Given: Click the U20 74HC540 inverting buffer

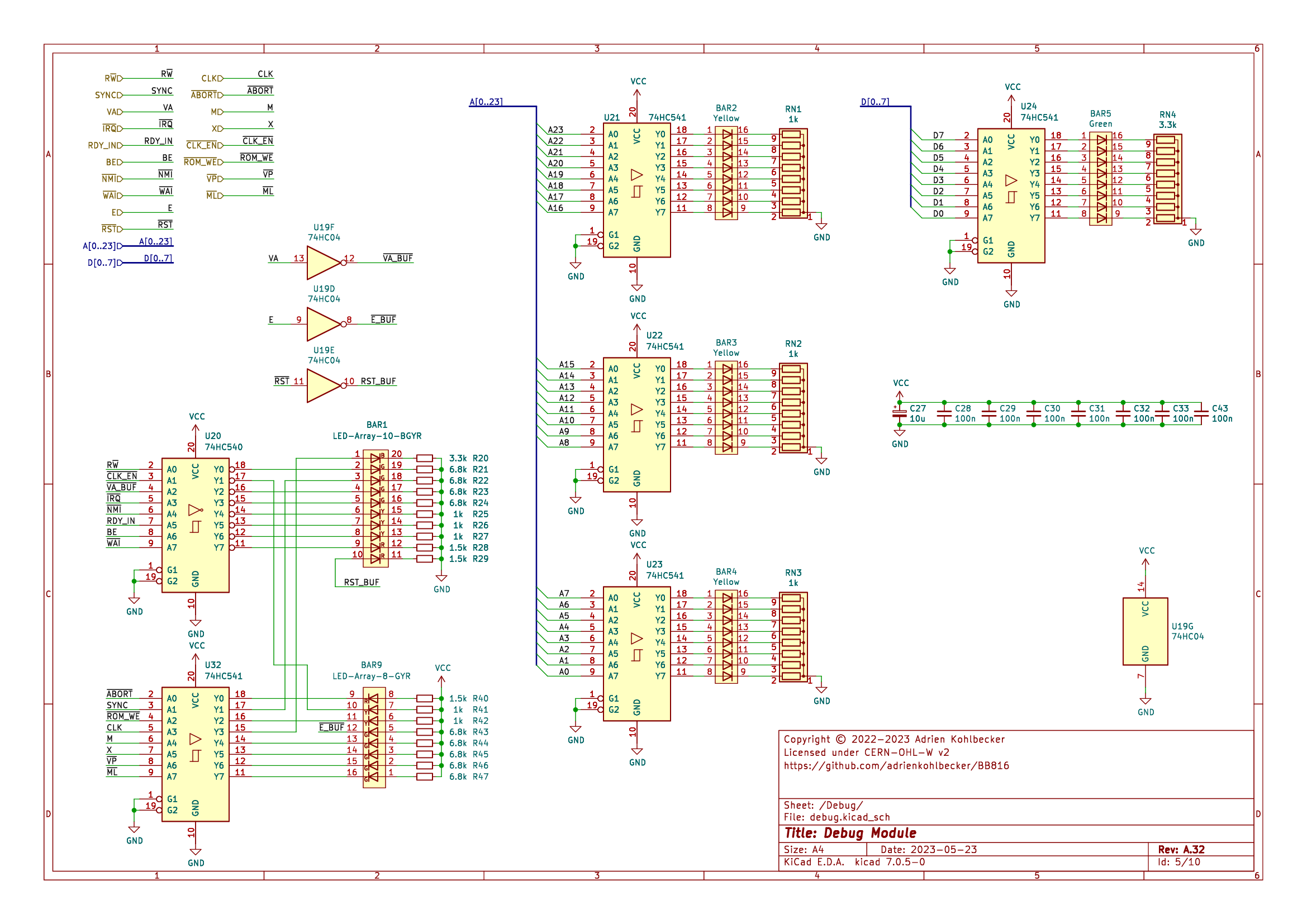Looking at the screenshot, I should tap(195, 525).
